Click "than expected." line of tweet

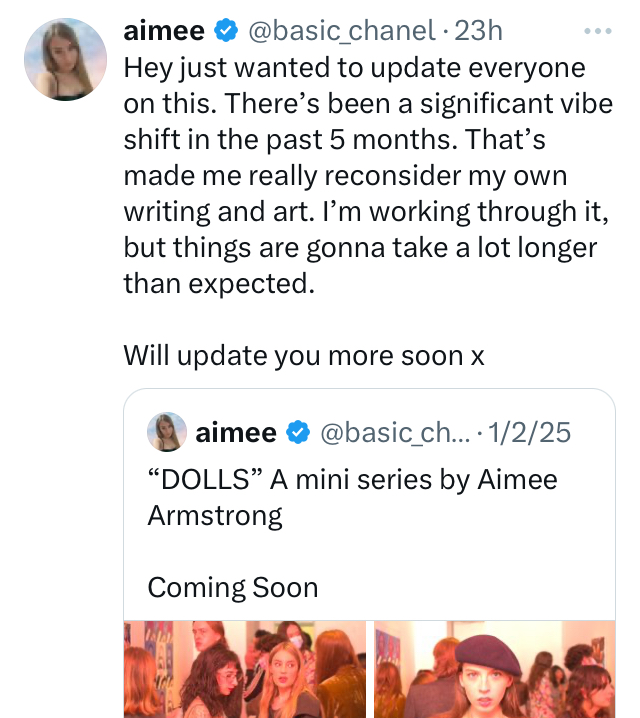tap(219, 284)
